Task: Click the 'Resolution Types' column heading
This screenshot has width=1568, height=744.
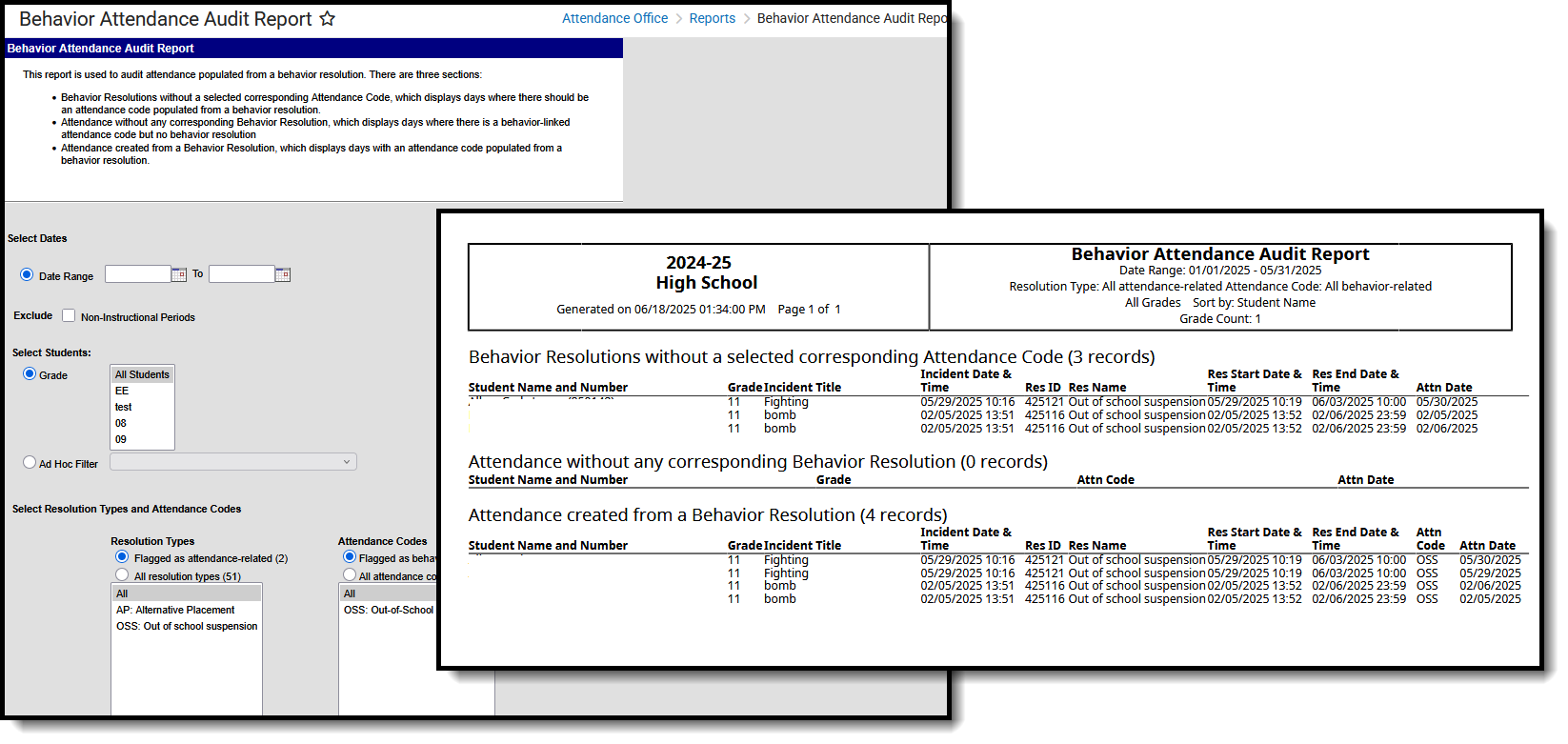Action: (x=152, y=541)
